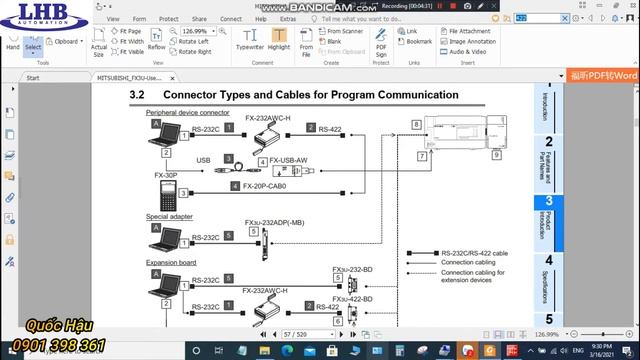Go to the next page
640x360 pixels.
[341, 335]
